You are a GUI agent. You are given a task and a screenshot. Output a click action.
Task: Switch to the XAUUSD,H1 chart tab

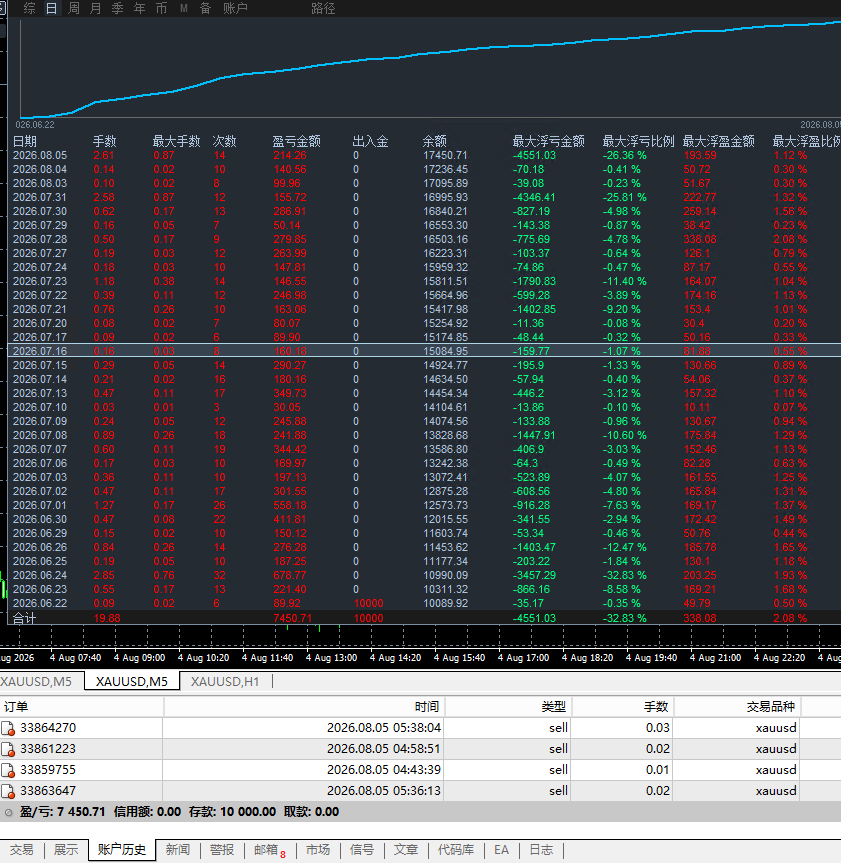point(225,682)
